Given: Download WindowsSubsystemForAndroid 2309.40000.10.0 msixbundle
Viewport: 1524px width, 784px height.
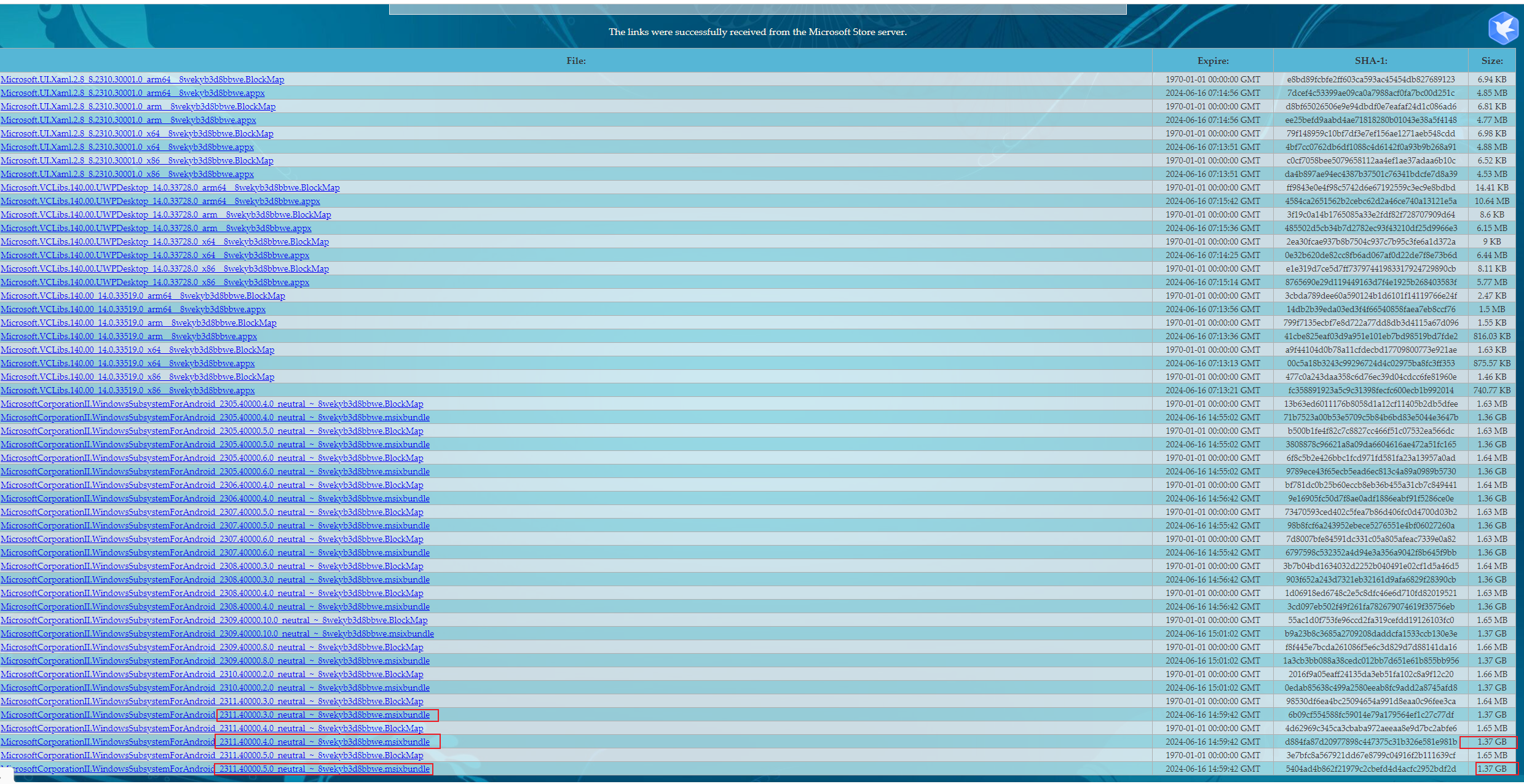Looking at the screenshot, I should point(217,633).
